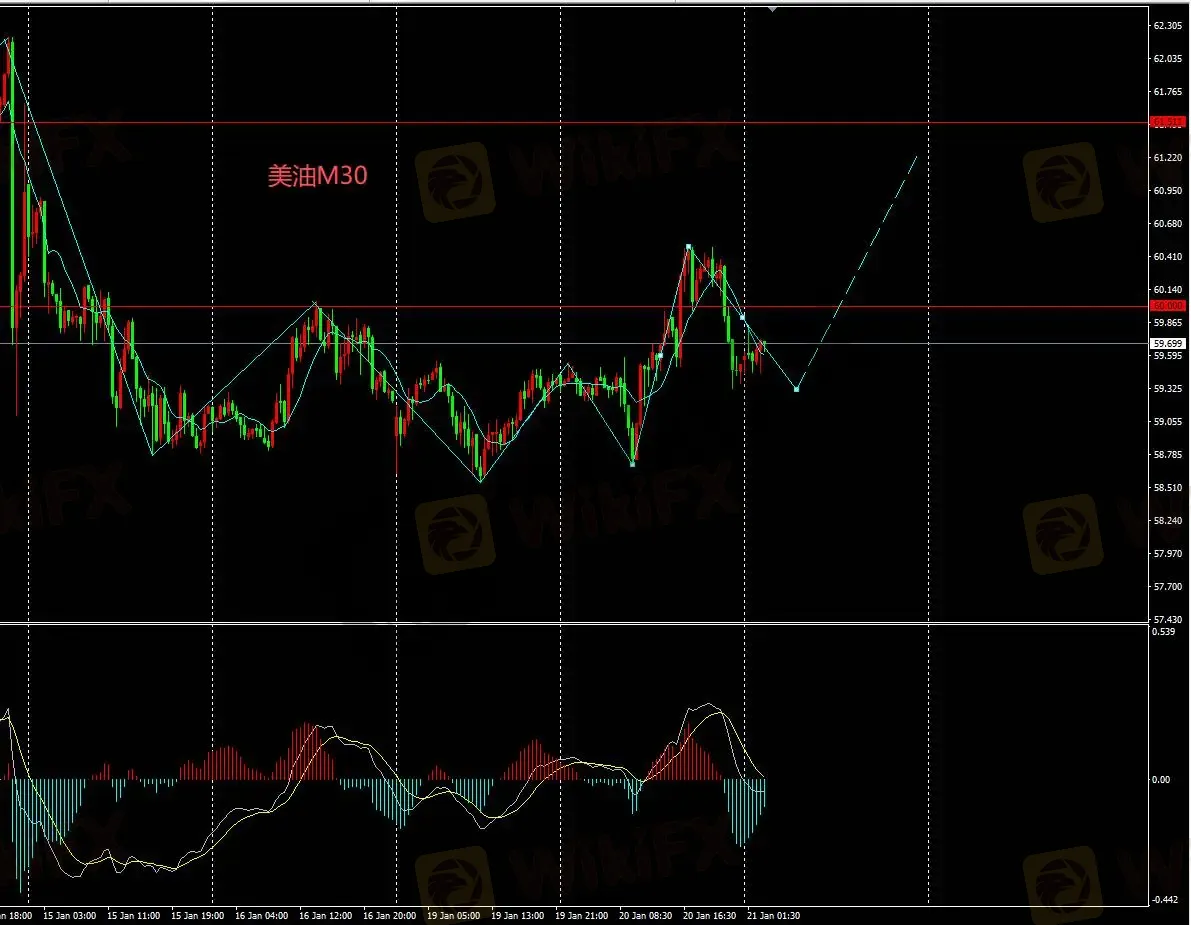Click the 16 Jan 20:00 time label
Viewport: 1191px width, 925px height.
389,916
